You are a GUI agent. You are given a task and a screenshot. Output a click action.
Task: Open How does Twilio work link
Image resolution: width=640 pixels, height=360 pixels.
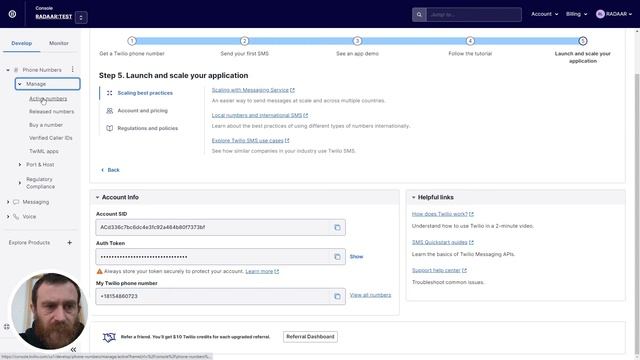click(443, 214)
